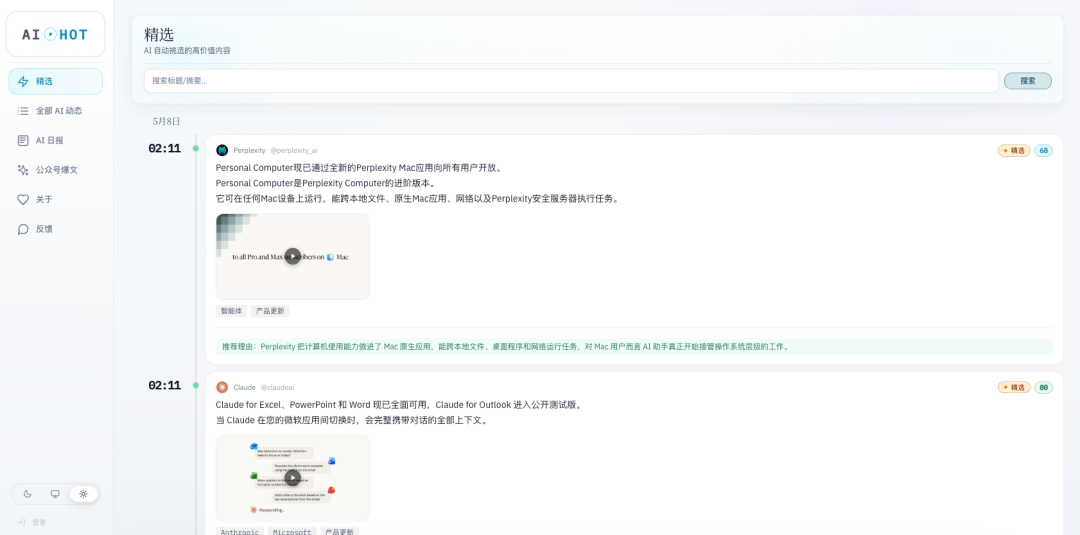This screenshot has width=1080, height=535.
Task: Click the 智能体 tag
Action: click(231, 311)
